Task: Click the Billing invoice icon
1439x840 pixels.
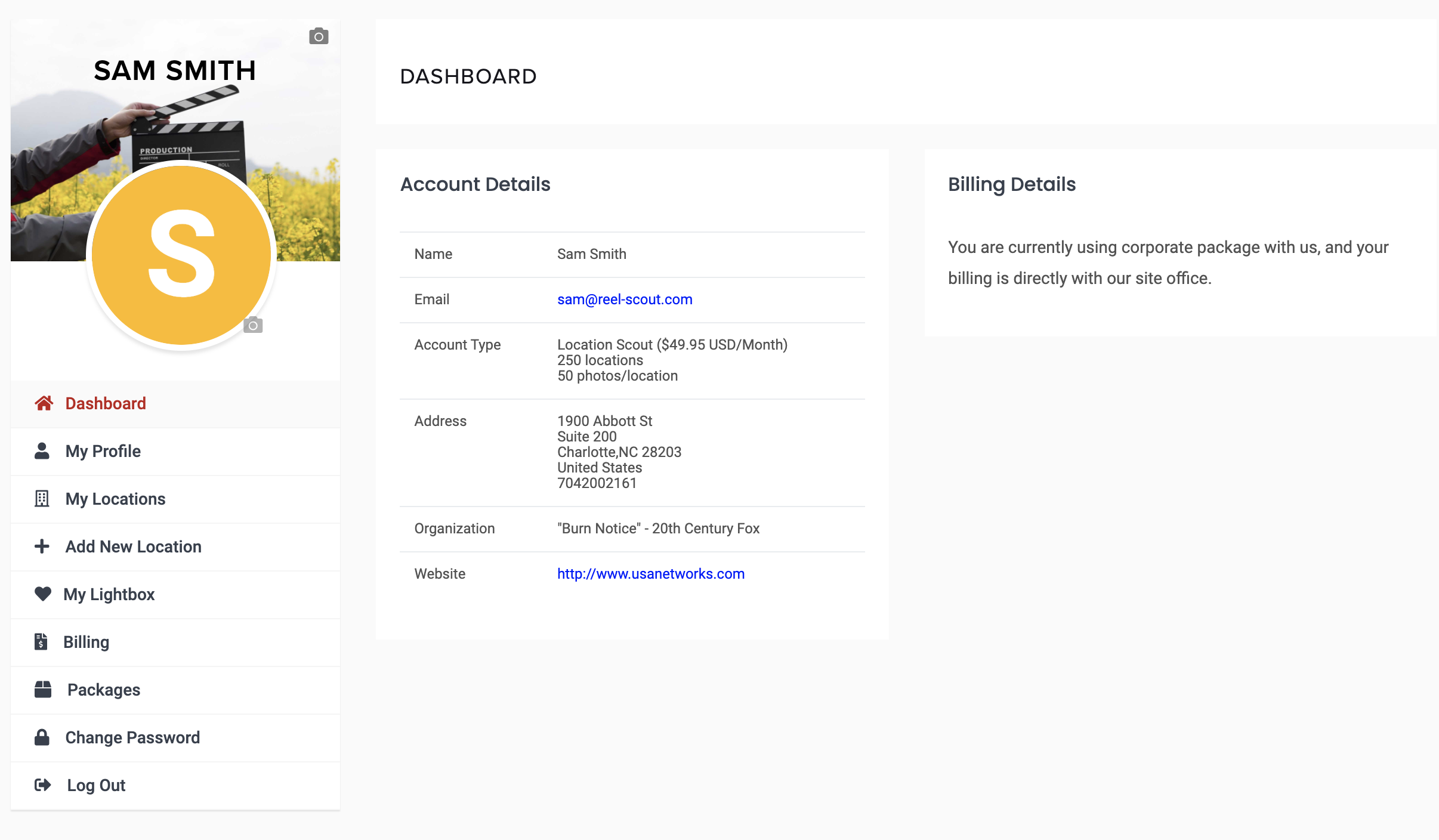Action: click(x=41, y=642)
